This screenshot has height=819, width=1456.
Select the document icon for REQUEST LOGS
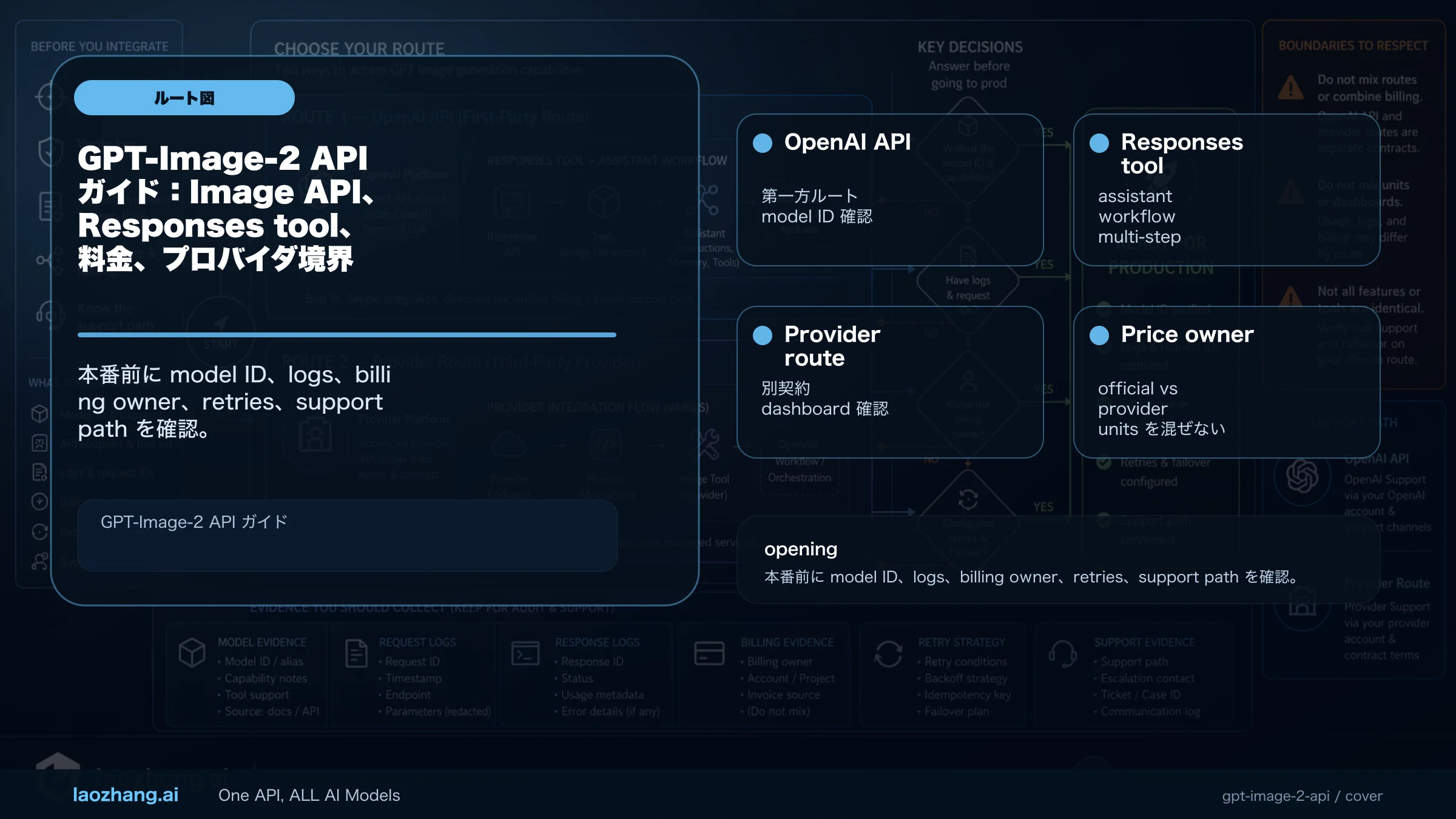coord(357,653)
